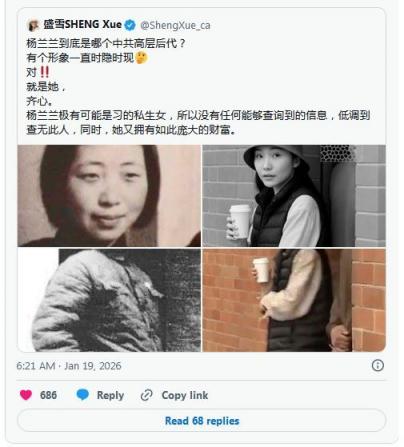Screen dimensions: 404x447
Task: Click the circled info icon
Action: (x=378, y=366)
